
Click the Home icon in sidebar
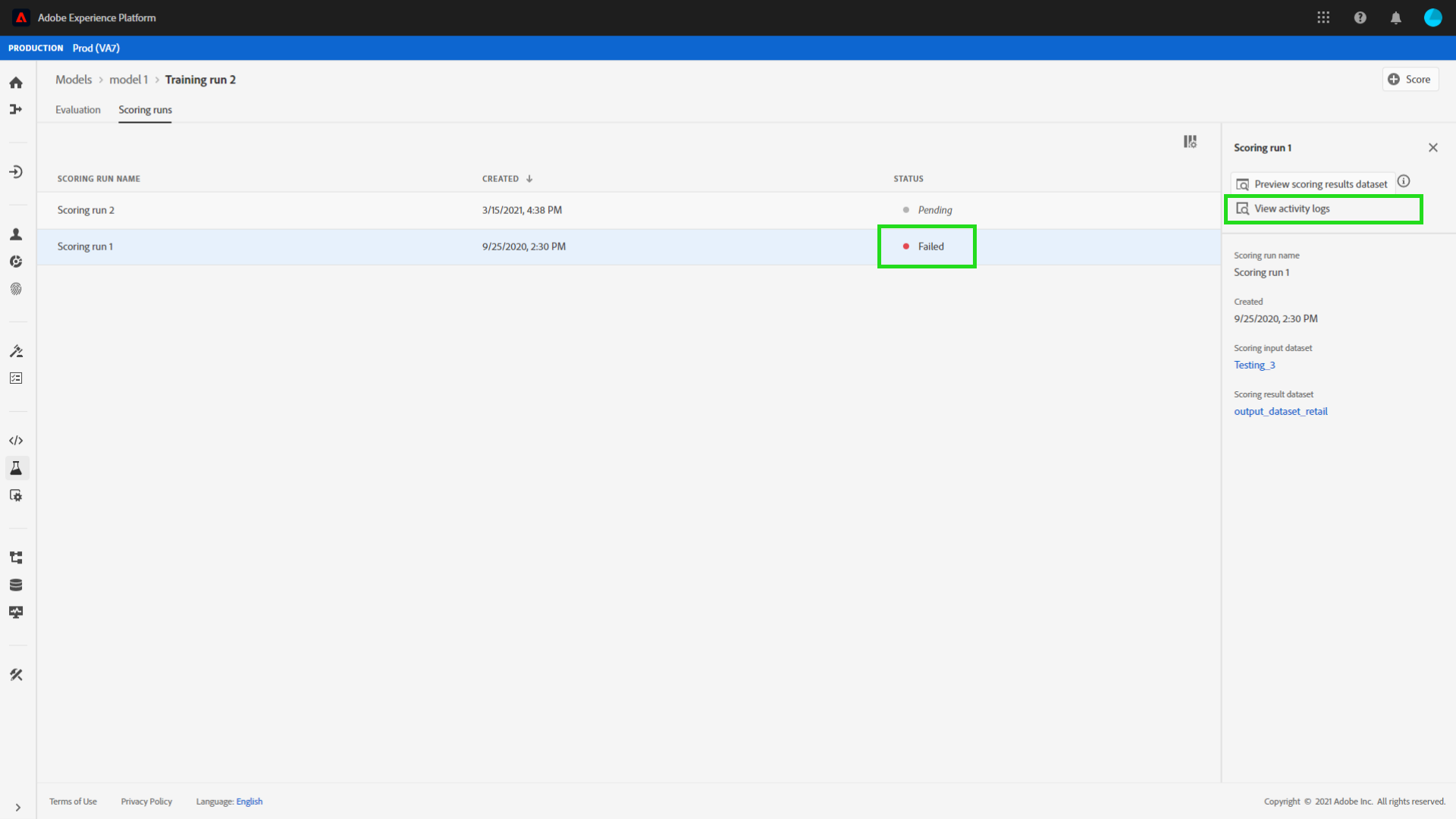pyautogui.click(x=16, y=83)
